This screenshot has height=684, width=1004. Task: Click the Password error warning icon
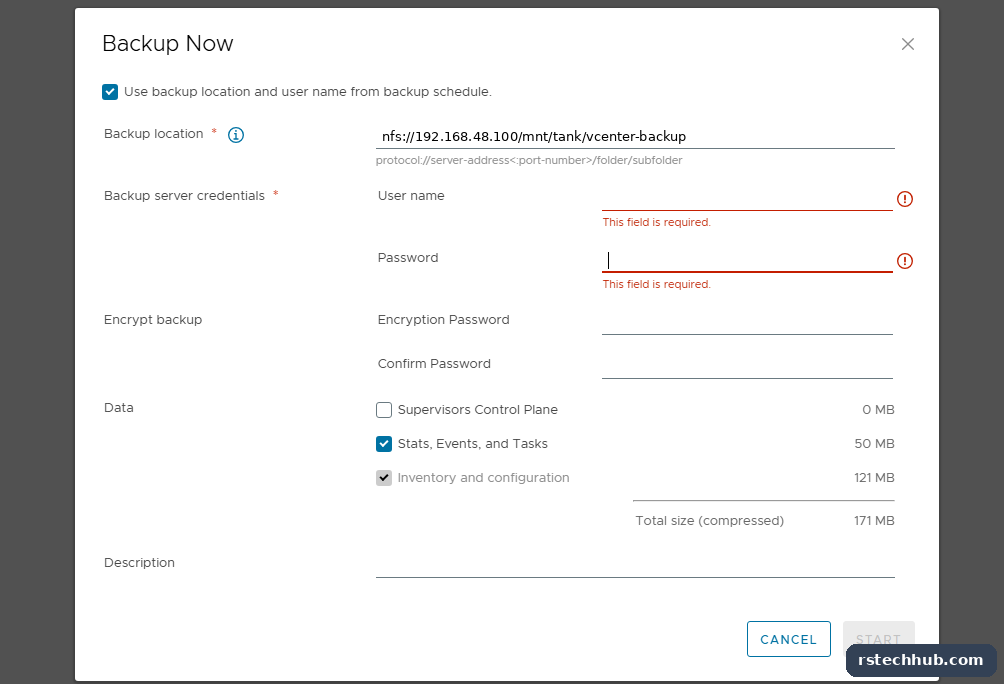[905, 261]
